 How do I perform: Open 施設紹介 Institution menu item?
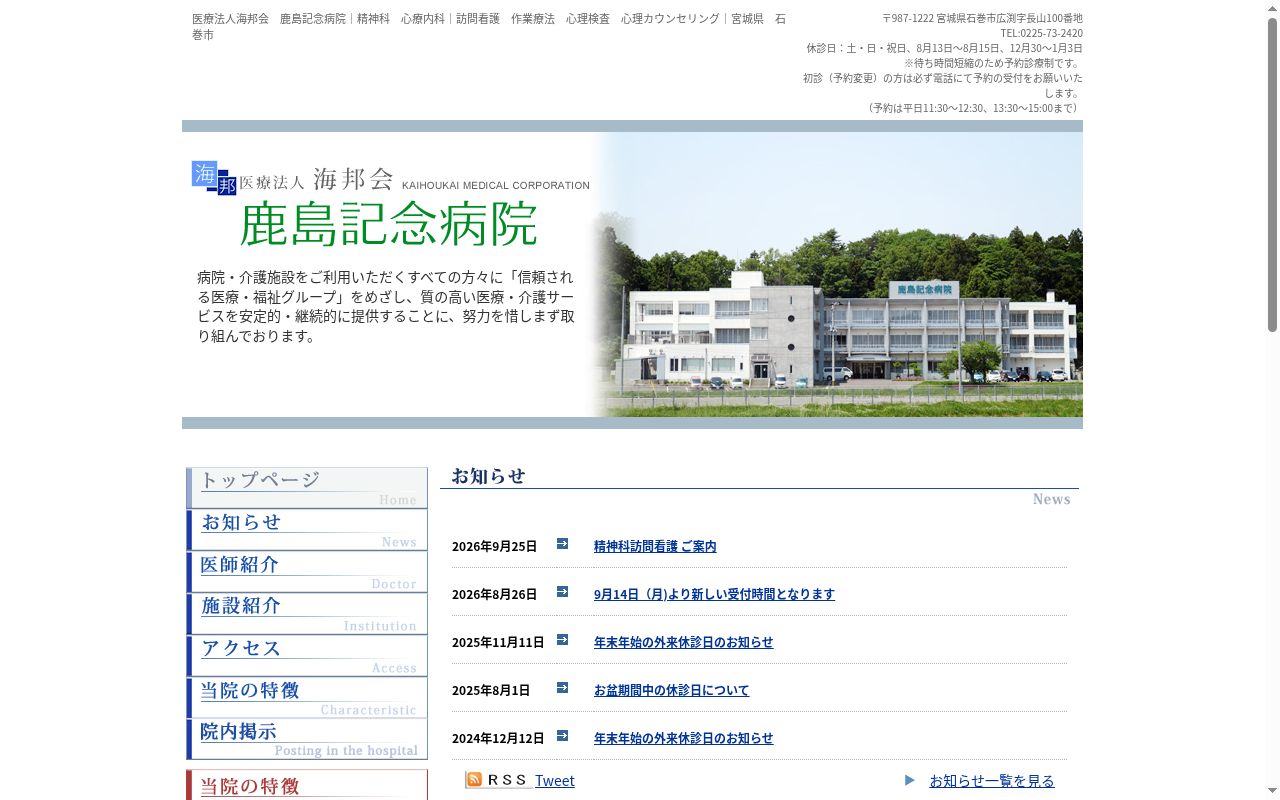(307, 614)
